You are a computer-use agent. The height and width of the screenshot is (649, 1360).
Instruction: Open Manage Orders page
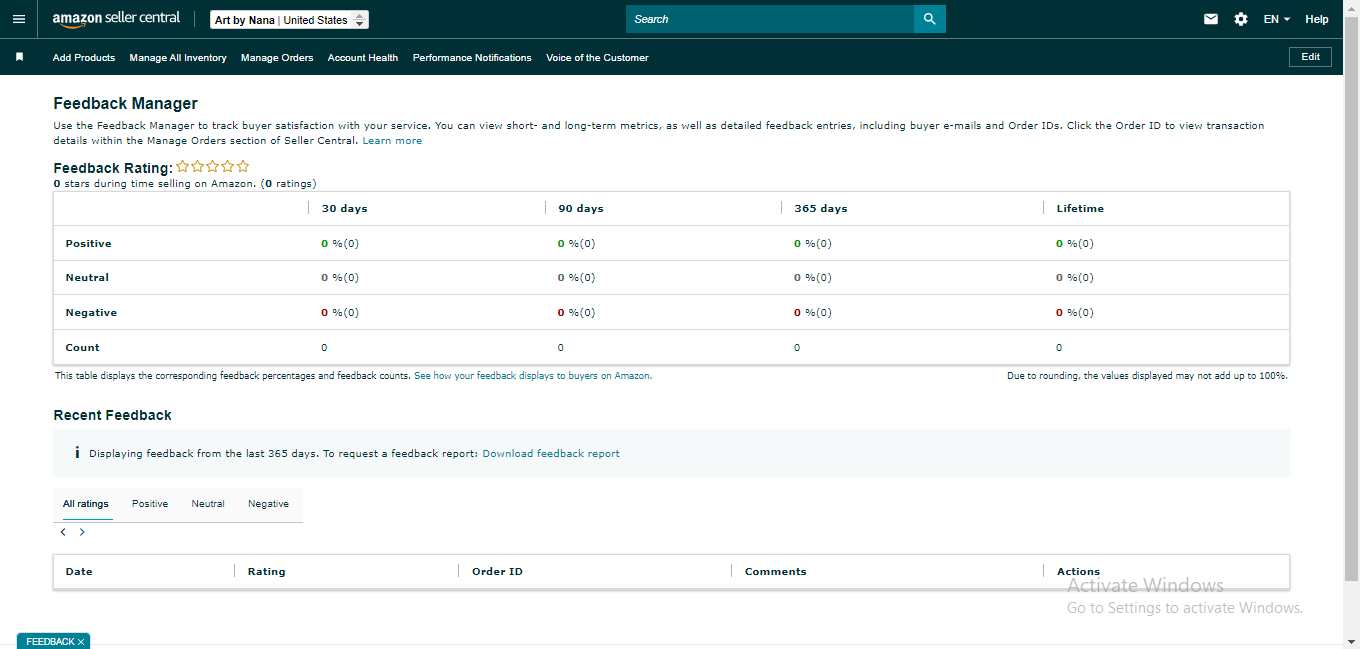click(277, 58)
